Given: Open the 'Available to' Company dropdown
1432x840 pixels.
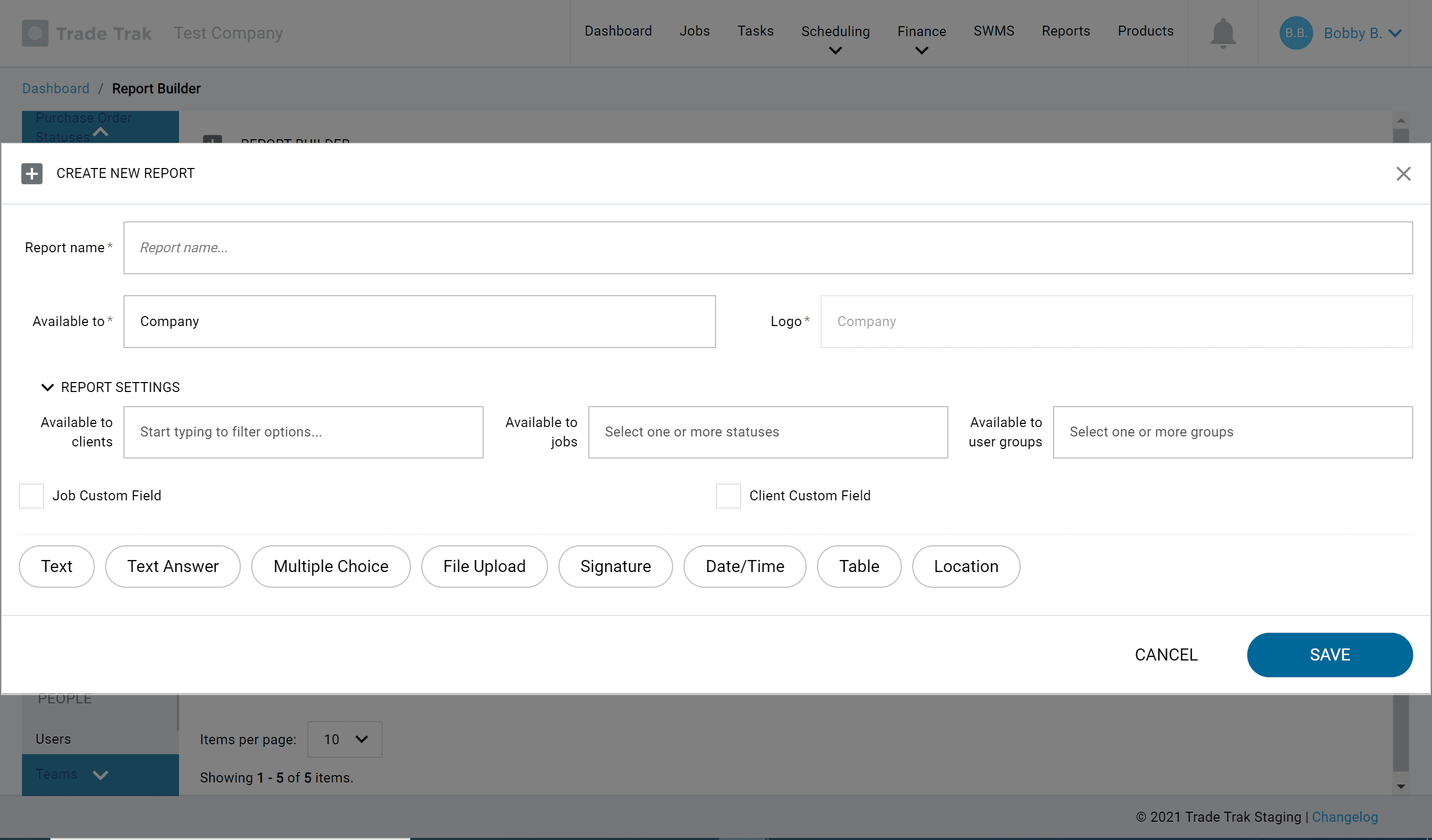Looking at the screenshot, I should click(x=419, y=321).
